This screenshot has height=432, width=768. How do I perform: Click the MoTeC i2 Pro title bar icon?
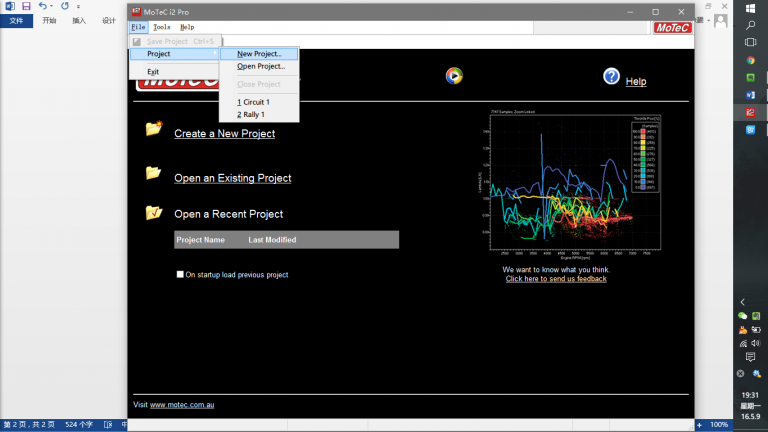136,12
